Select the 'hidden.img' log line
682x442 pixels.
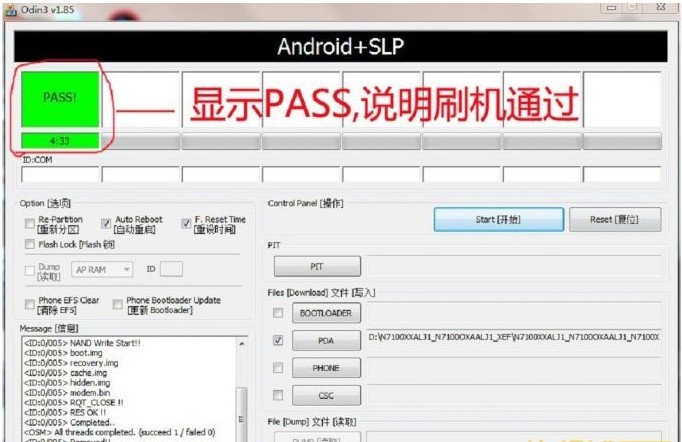tap(67, 382)
